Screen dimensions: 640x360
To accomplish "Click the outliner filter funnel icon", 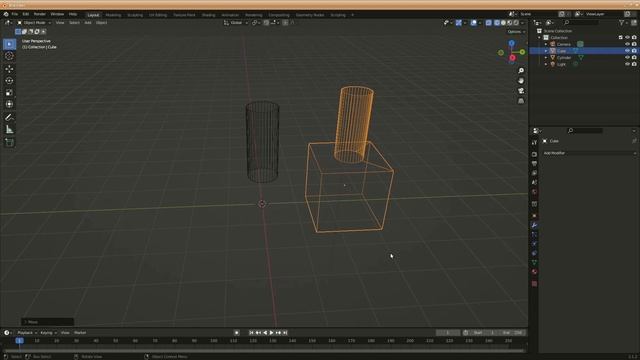I will (x=621, y=23).
